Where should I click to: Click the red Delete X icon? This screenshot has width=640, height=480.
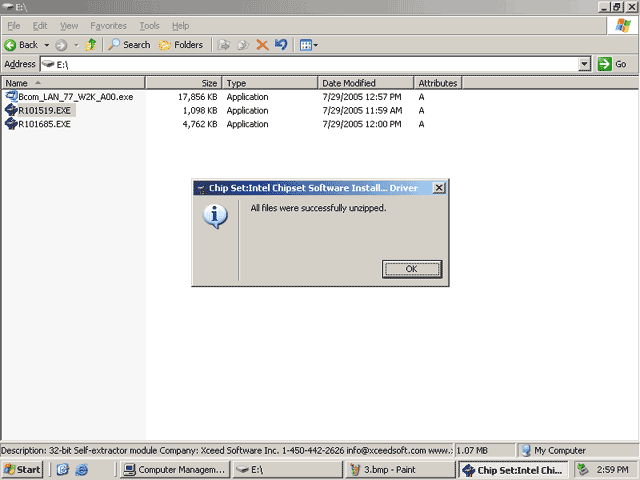[x=262, y=45]
